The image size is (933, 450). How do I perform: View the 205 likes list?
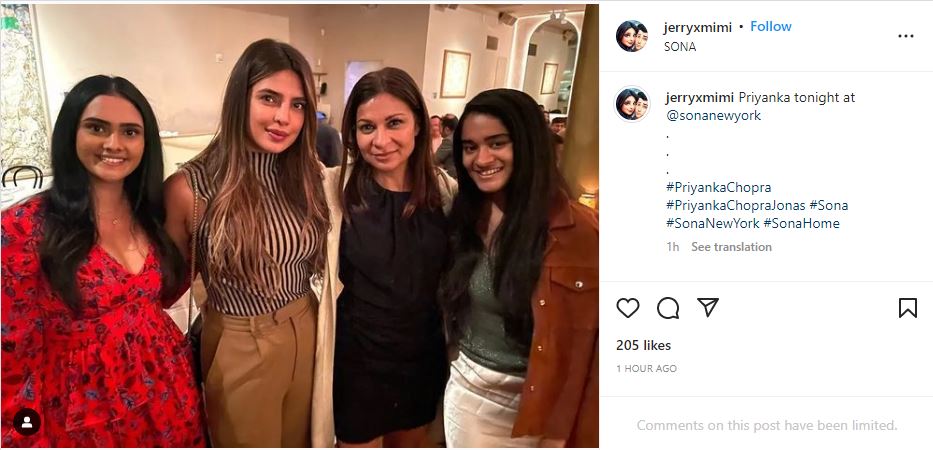pos(643,345)
